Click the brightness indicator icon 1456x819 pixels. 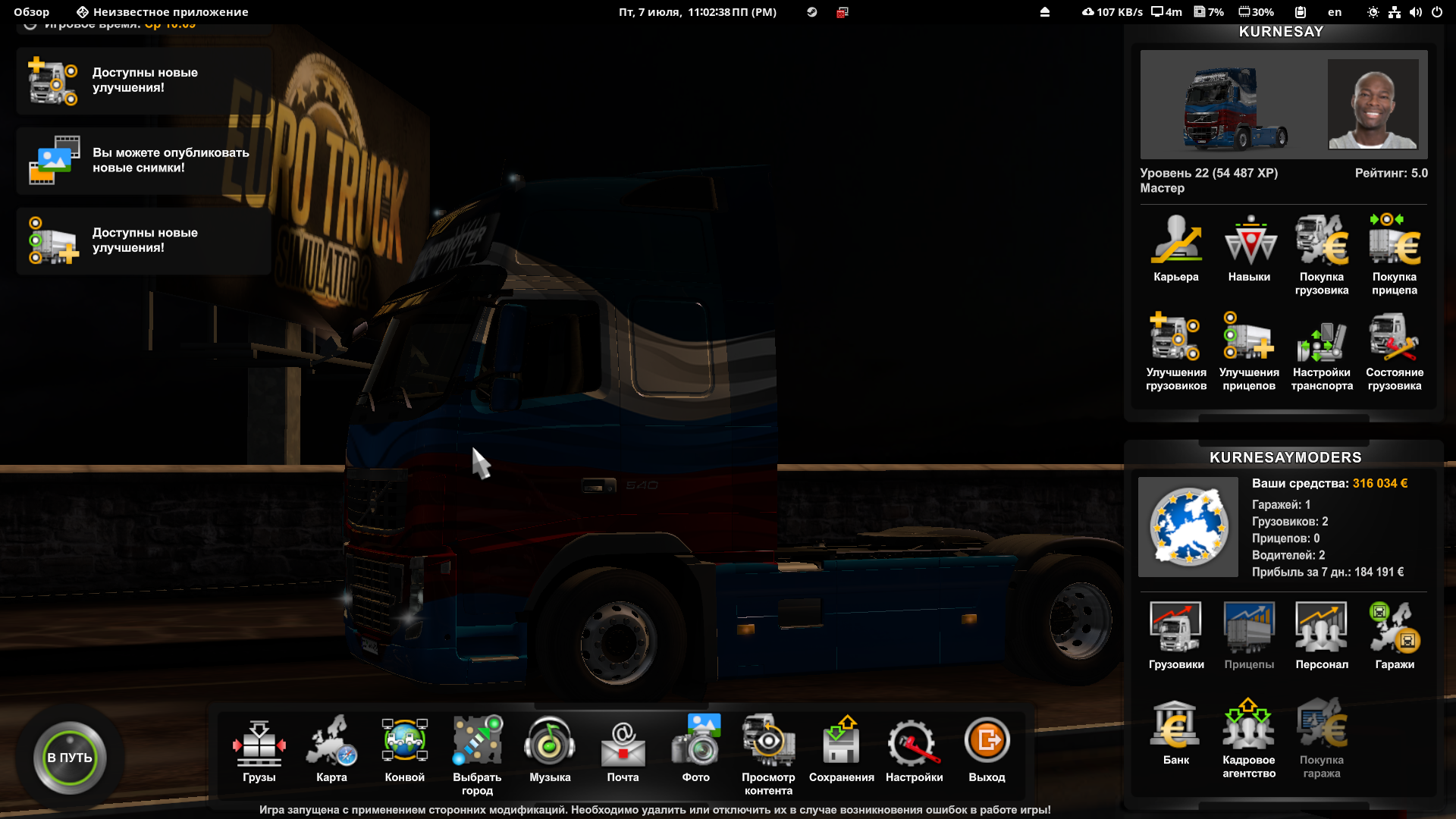pyautogui.click(x=1373, y=12)
